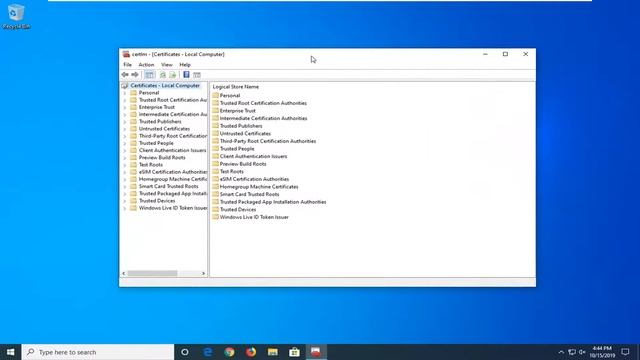Screen dimensions: 640x360
Task: Expand Intermediate Certification node in tree
Action: 125,115
